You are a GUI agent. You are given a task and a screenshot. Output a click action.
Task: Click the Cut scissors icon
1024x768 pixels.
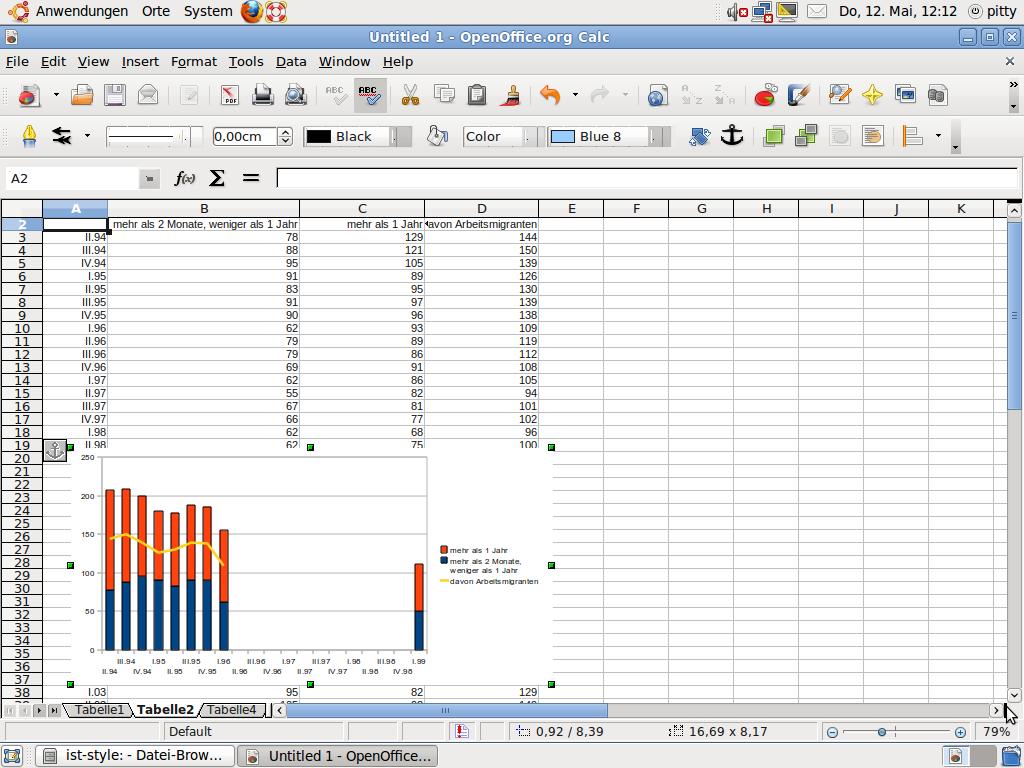[x=410, y=95]
